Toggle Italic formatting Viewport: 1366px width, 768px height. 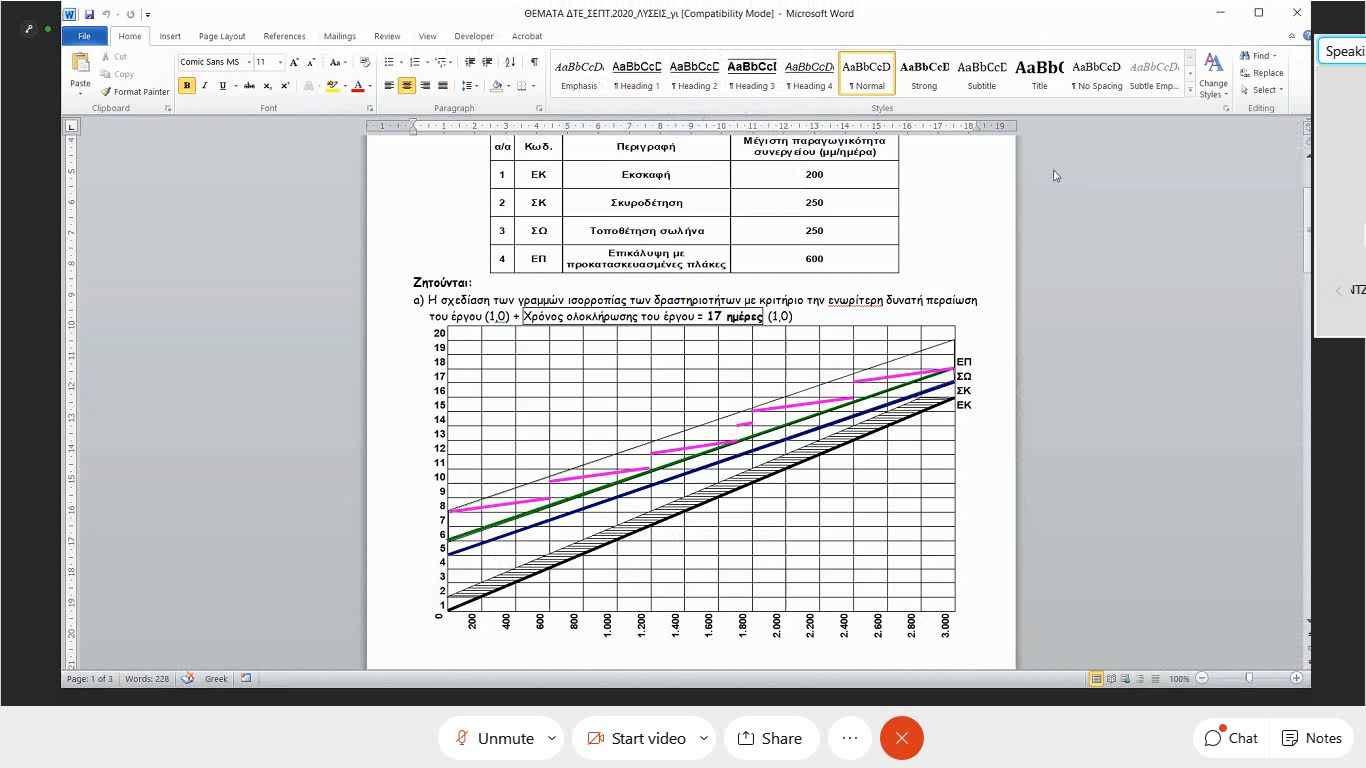205,86
